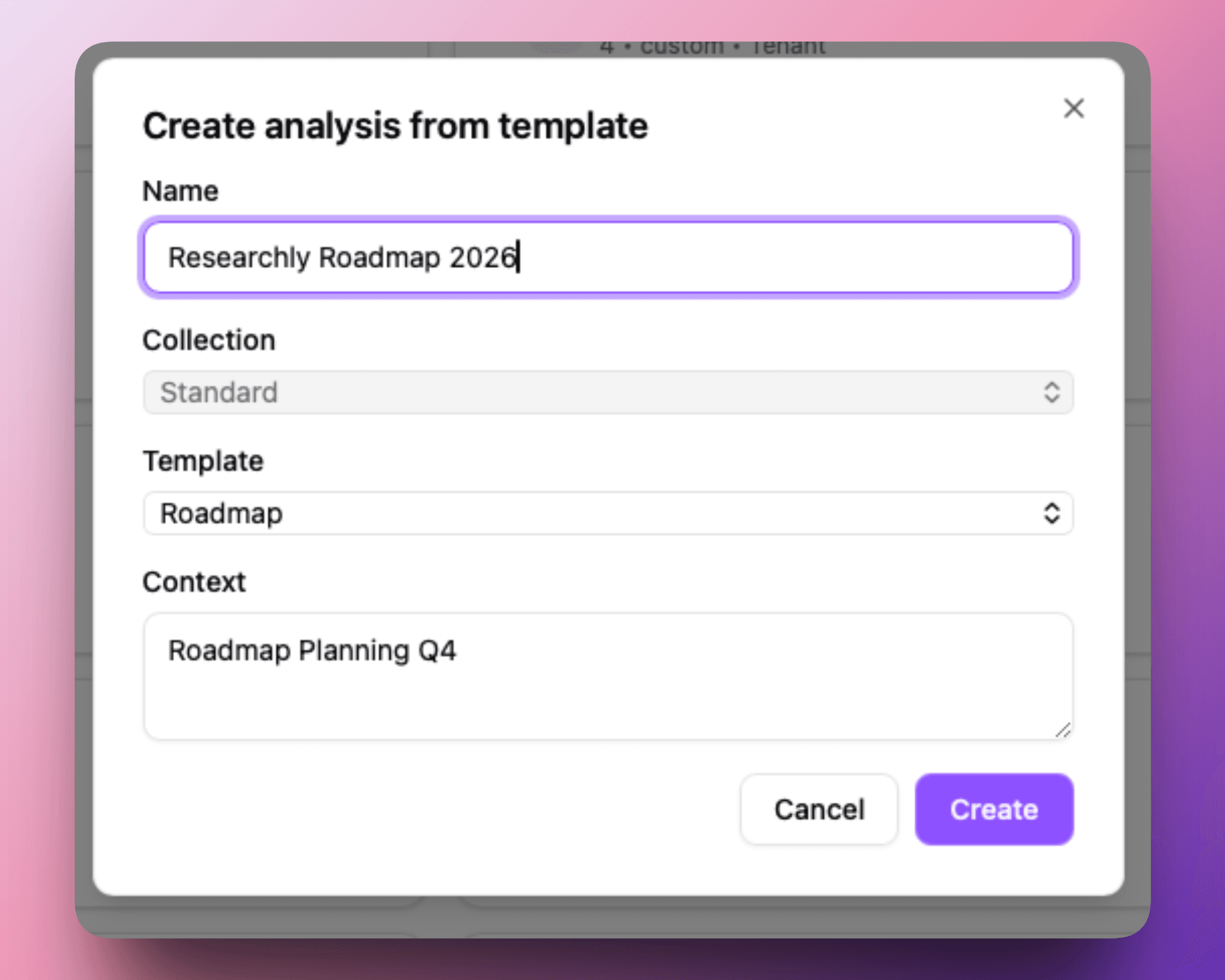Image resolution: width=1225 pixels, height=980 pixels.
Task: Close the Create analysis dialog with the X icon
Action: [1074, 108]
